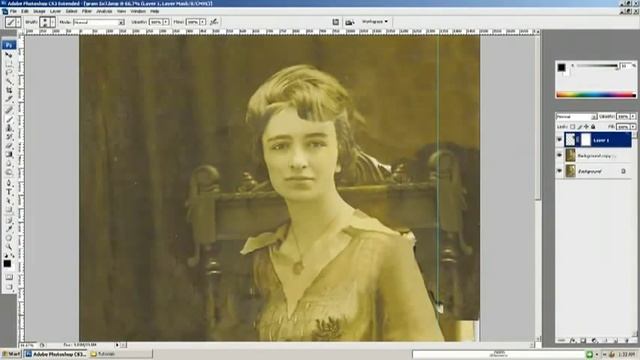Click the lock icon on Background layer

click(x=623, y=171)
